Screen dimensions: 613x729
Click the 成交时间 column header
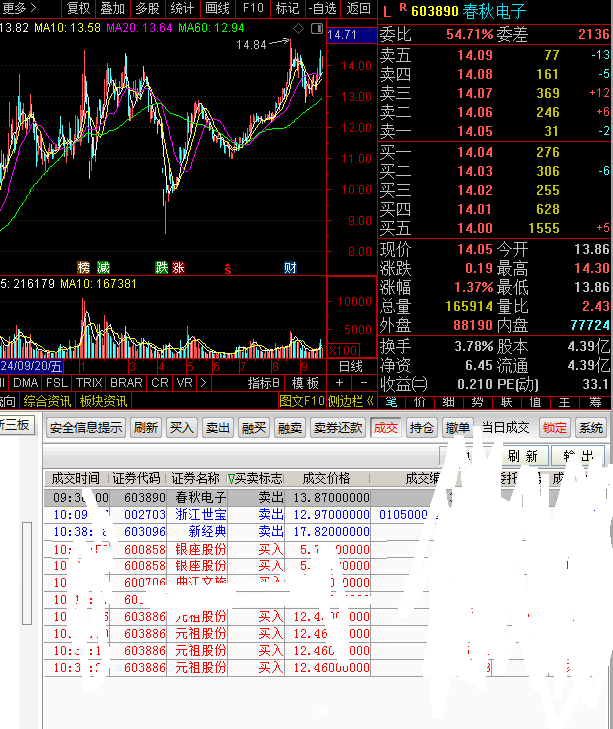point(75,478)
